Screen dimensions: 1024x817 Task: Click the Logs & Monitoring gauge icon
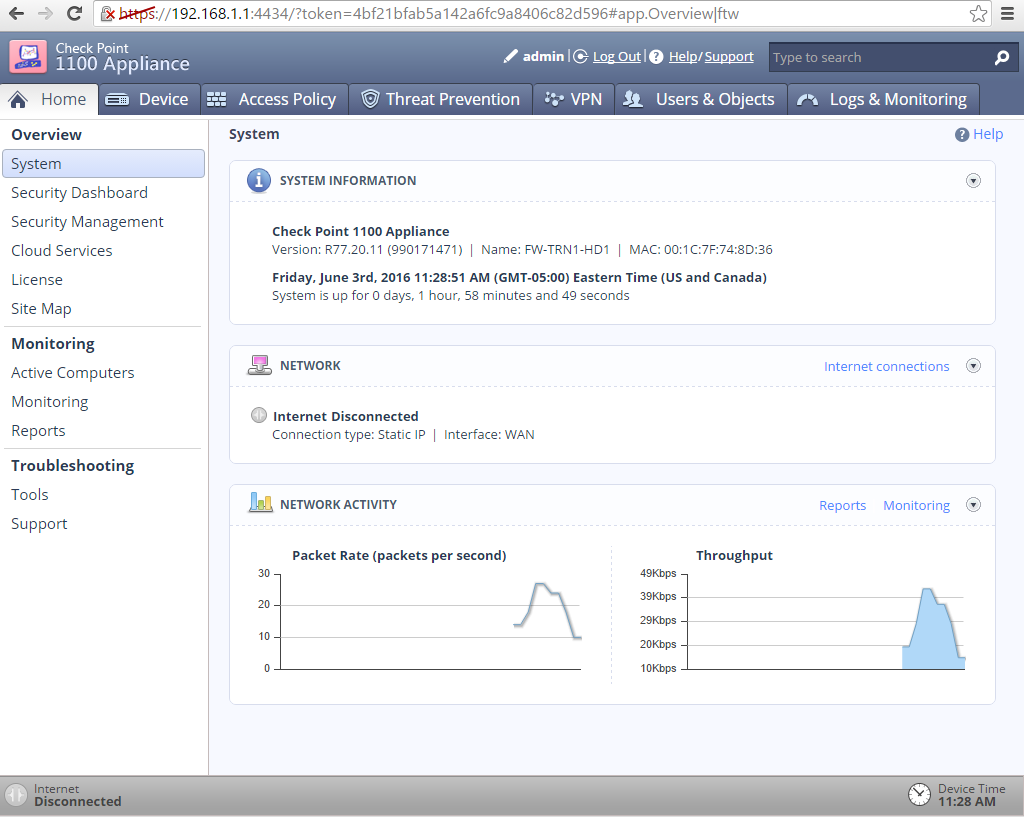tap(808, 100)
